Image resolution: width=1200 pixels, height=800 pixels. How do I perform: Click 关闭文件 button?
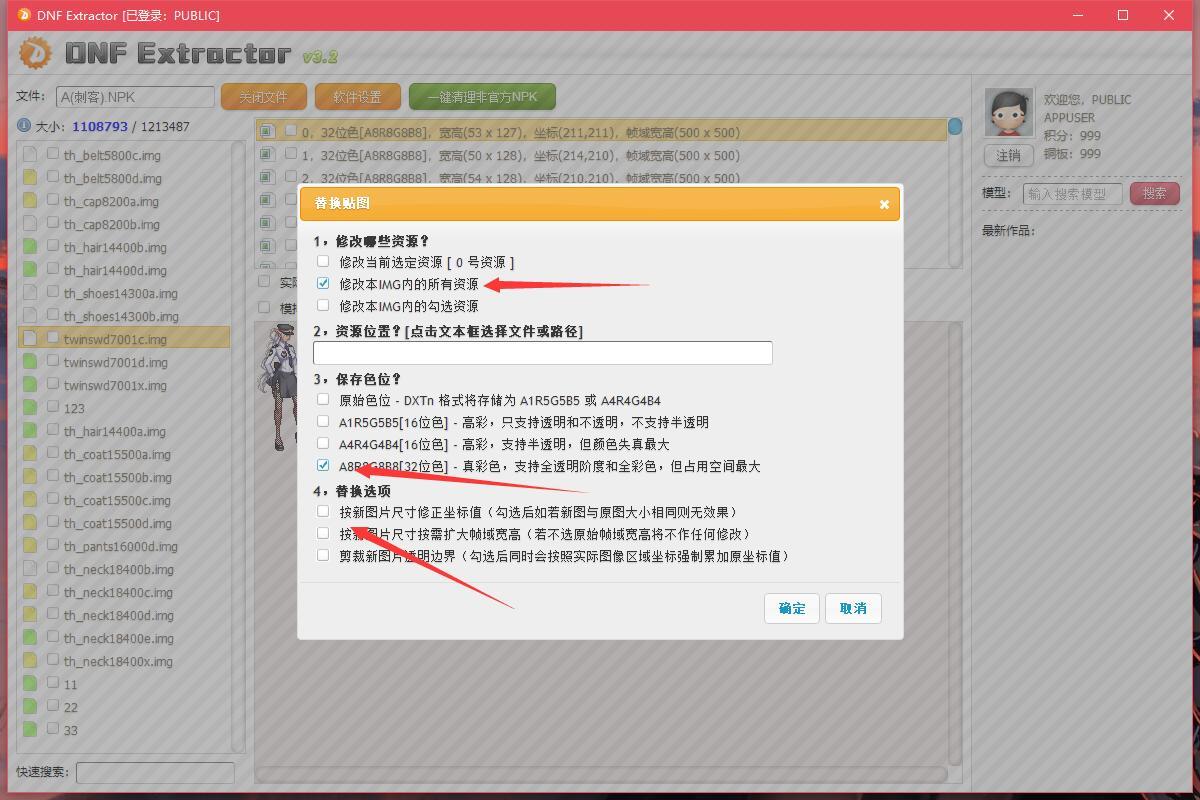coord(263,97)
